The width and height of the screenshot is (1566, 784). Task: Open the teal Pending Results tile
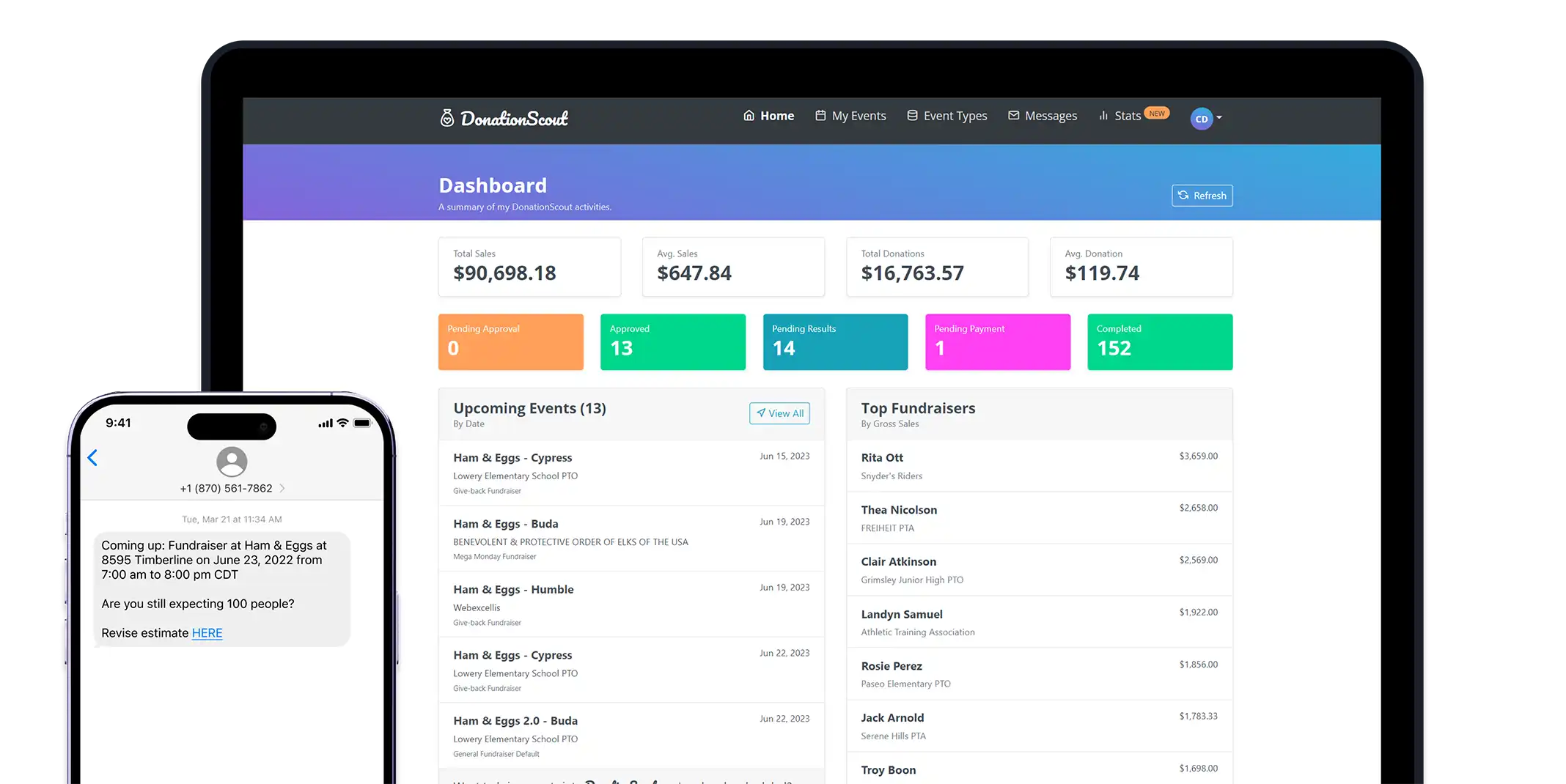(835, 341)
